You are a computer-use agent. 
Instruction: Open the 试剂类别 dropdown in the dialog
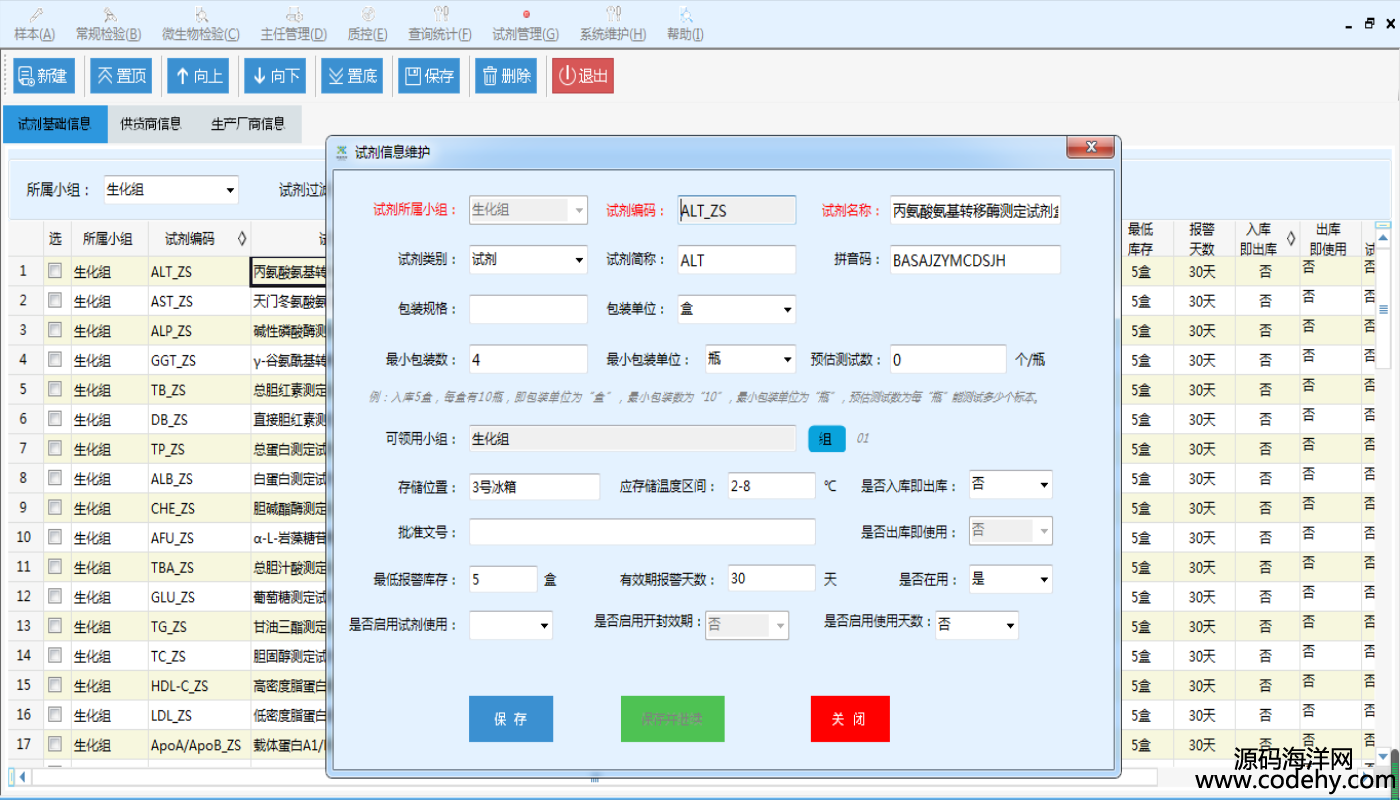[x=528, y=259]
